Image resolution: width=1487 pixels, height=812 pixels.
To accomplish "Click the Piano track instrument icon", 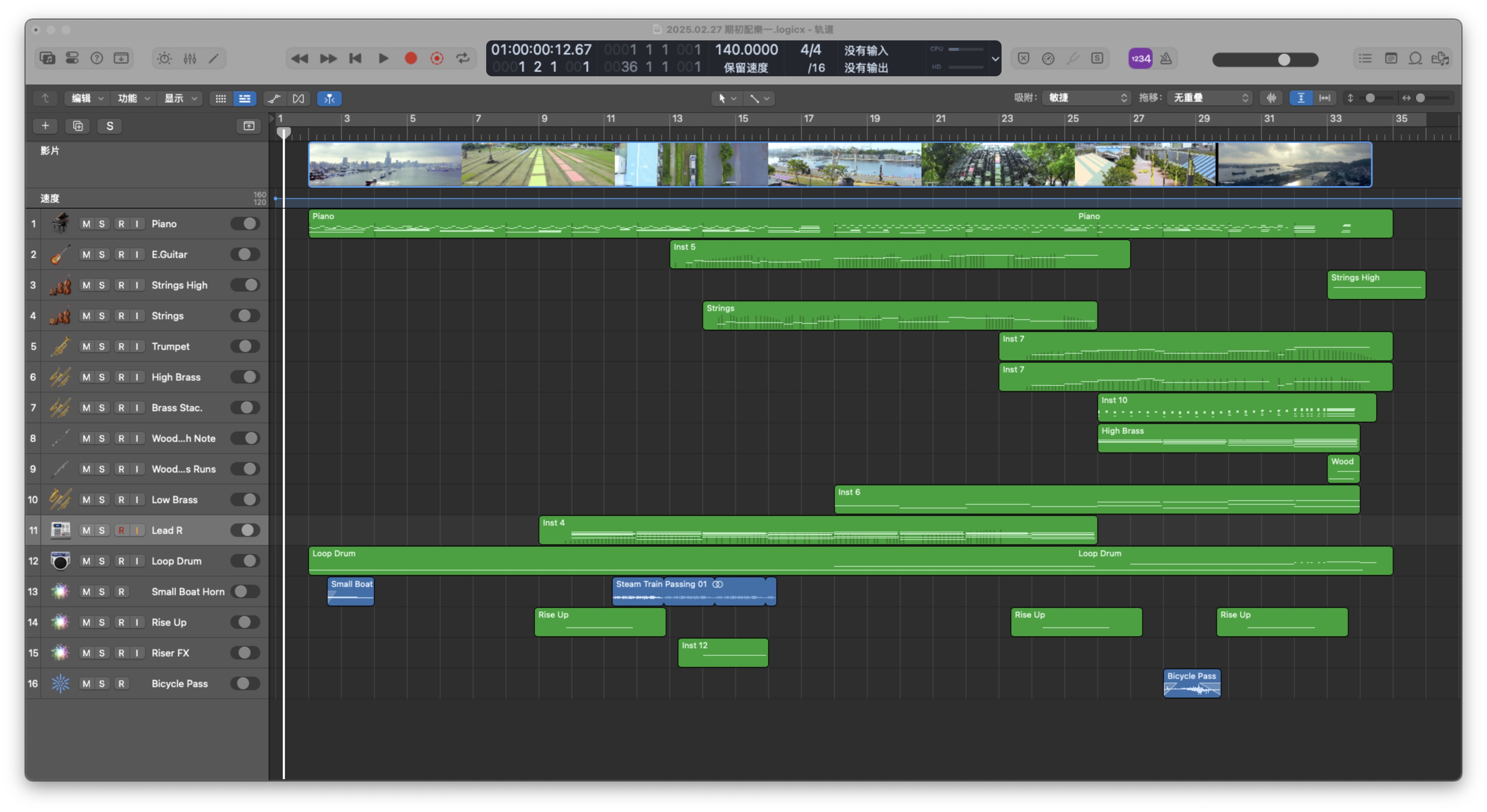I will pos(60,223).
